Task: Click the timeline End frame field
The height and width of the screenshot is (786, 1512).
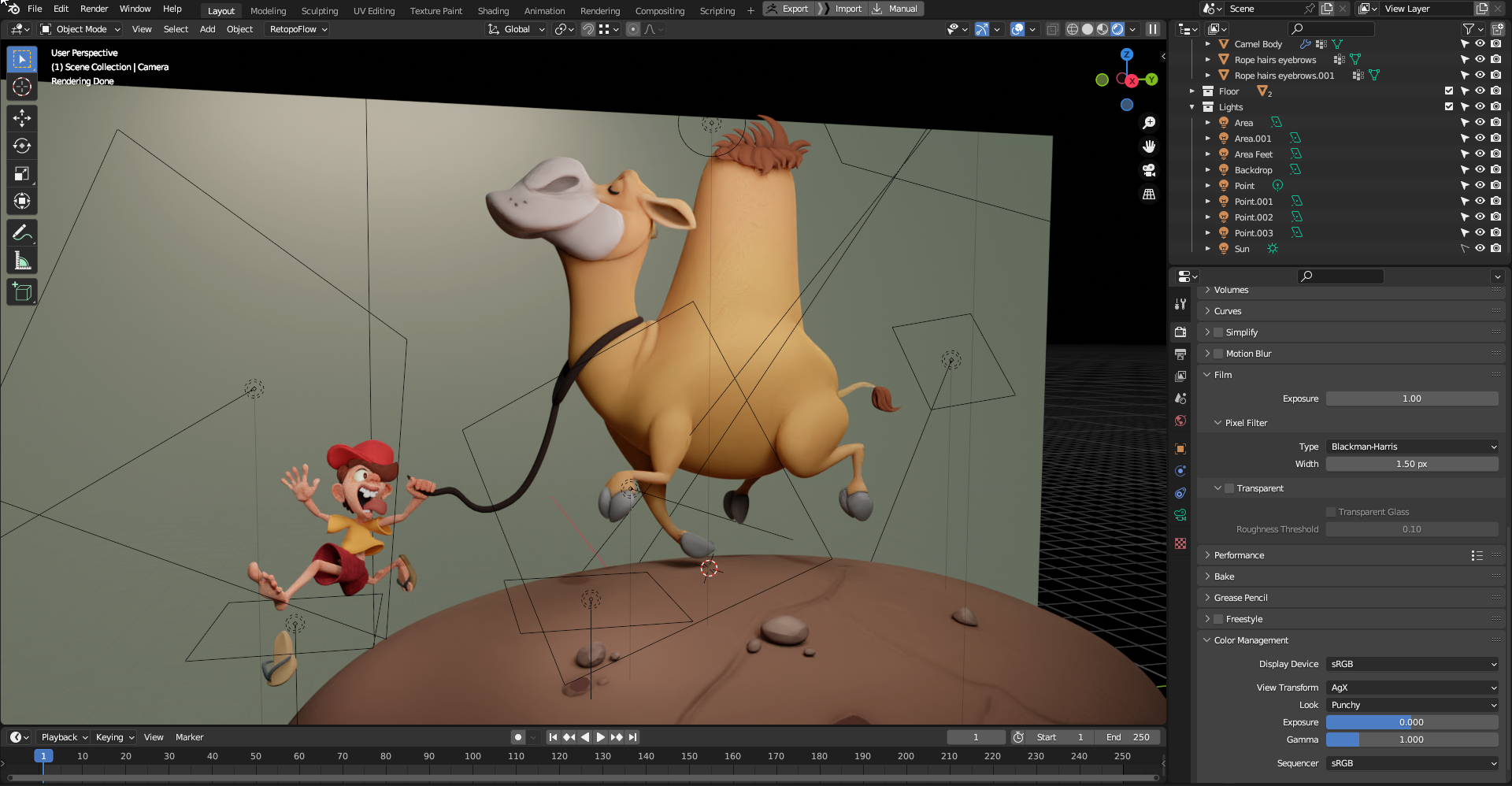Action: coord(1128,737)
